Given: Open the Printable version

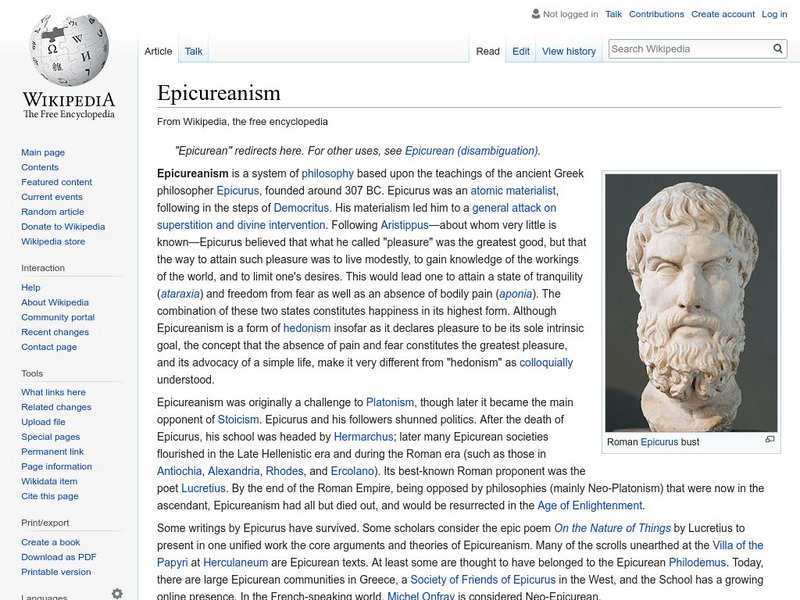Looking at the screenshot, I should click(56, 571).
